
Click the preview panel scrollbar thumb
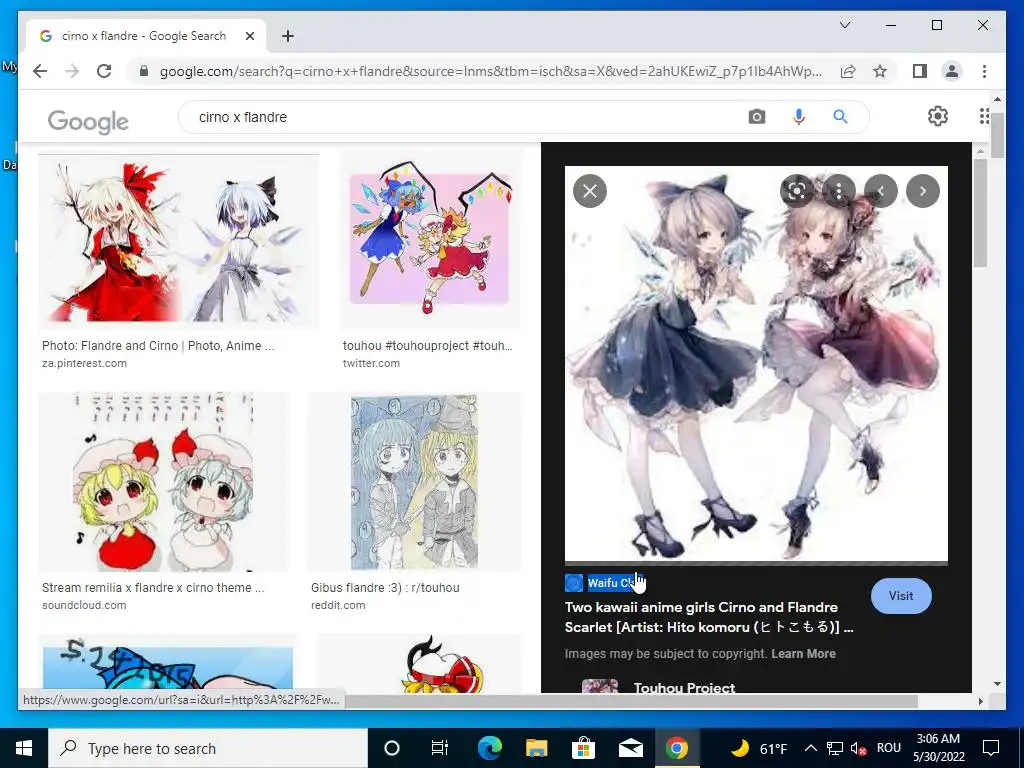pos(980,212)
